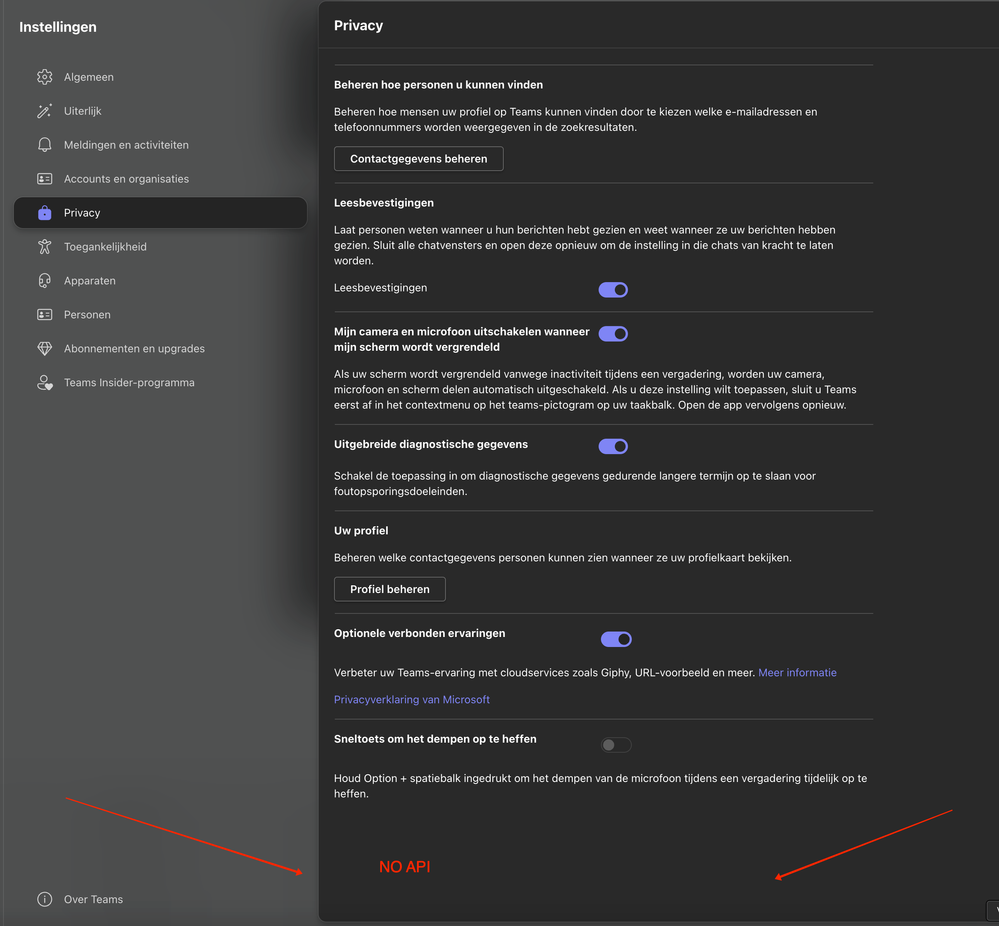Click heading Beheren hoe personen u kunnen vinden
Screen dimensions: 999x926
click(x=438, y=85)
